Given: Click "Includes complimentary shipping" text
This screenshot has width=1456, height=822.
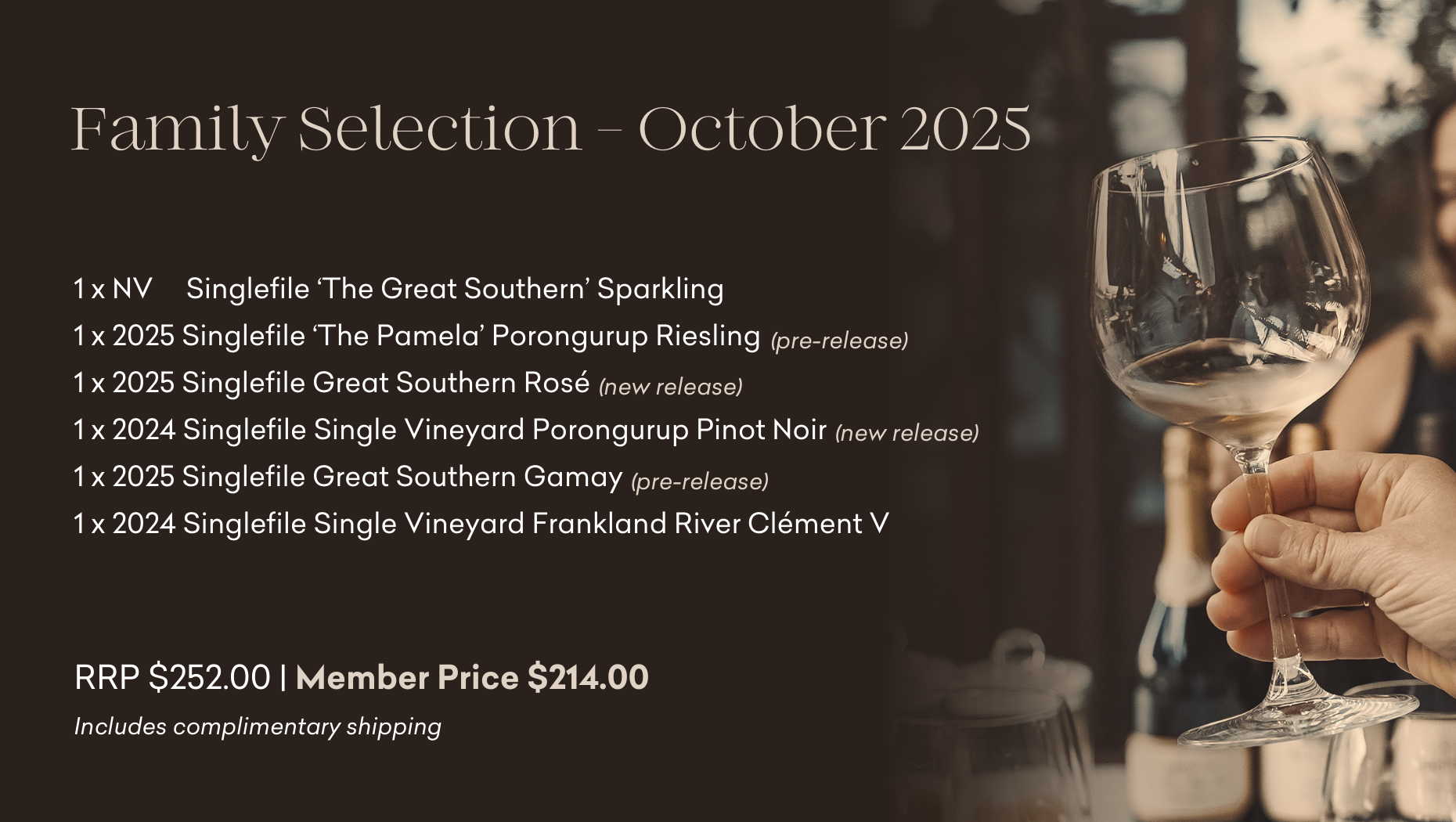Looking at the screenshot, I should 258,726.
